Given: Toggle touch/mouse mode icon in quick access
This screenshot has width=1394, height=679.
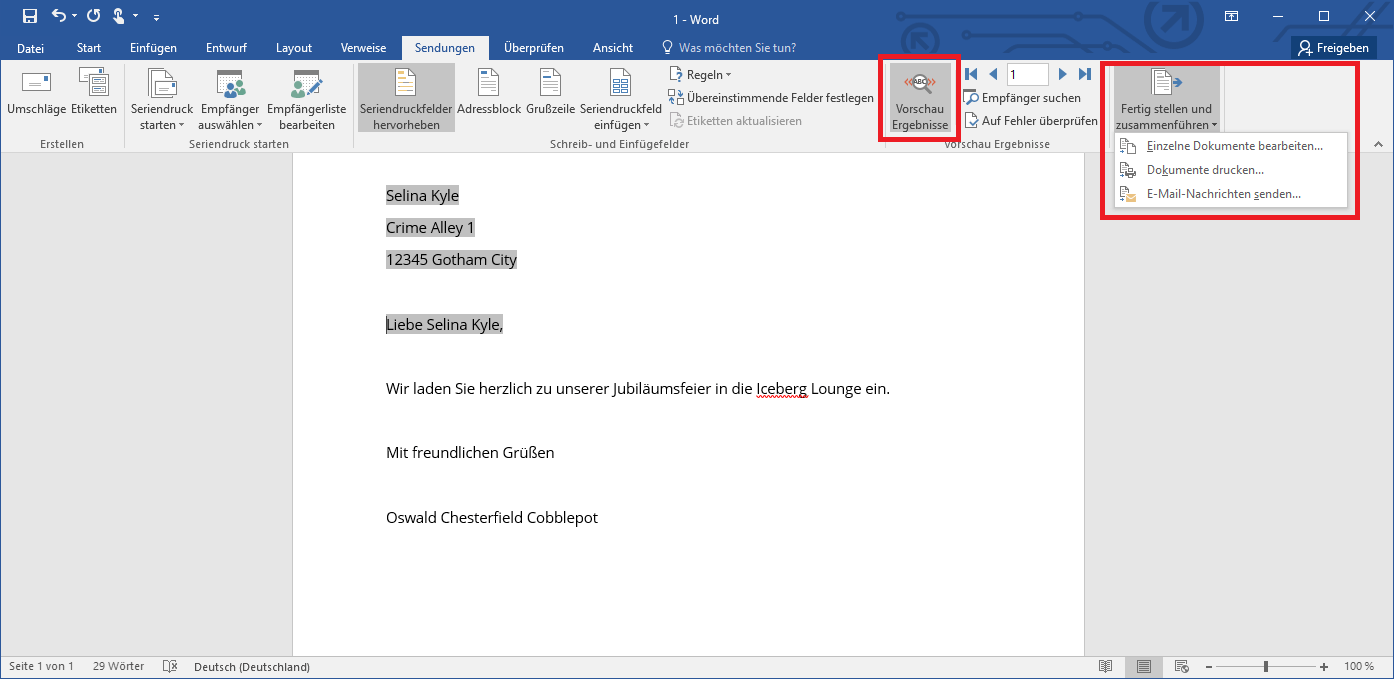Looking at the screenshot, I should (x=120, y=16).
